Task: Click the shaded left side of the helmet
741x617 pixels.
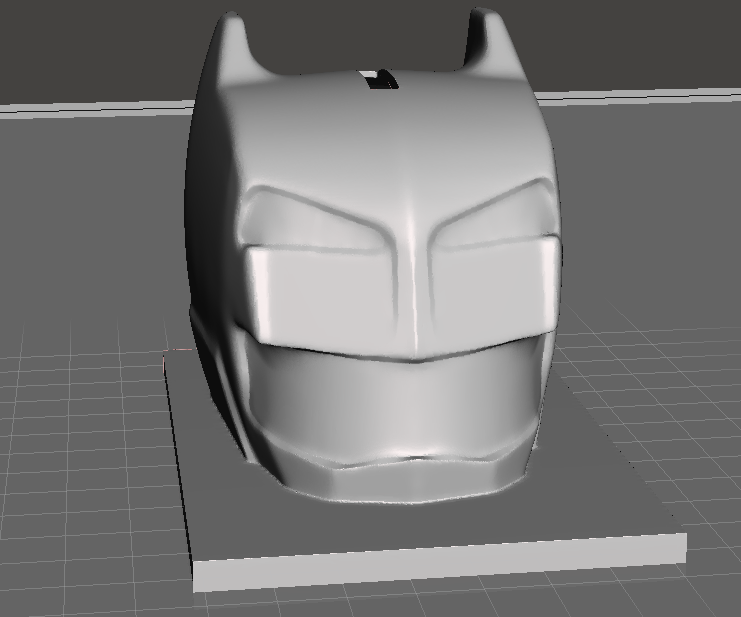Action: 205,220
